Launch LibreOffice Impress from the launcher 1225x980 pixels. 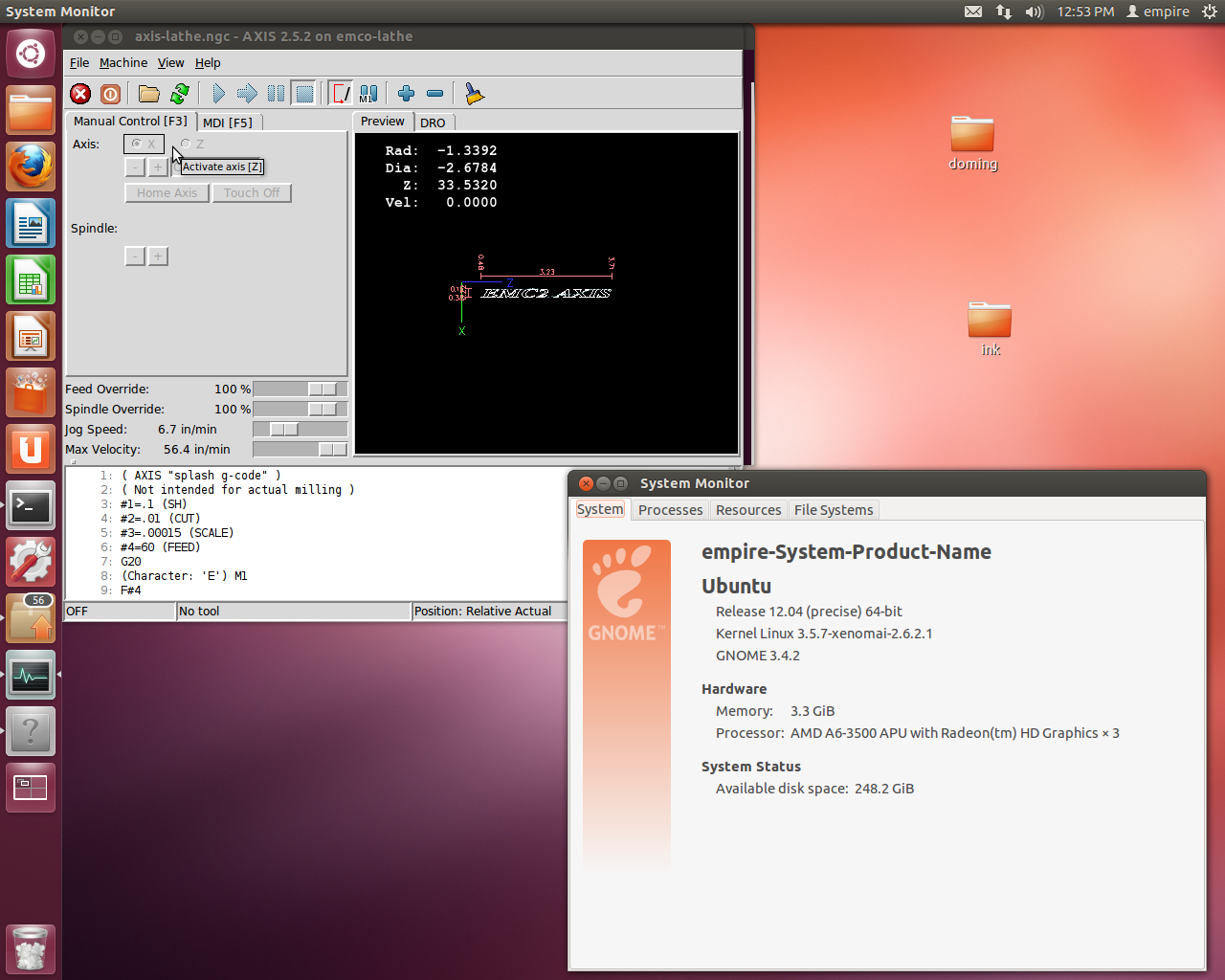tap(31, 336)
